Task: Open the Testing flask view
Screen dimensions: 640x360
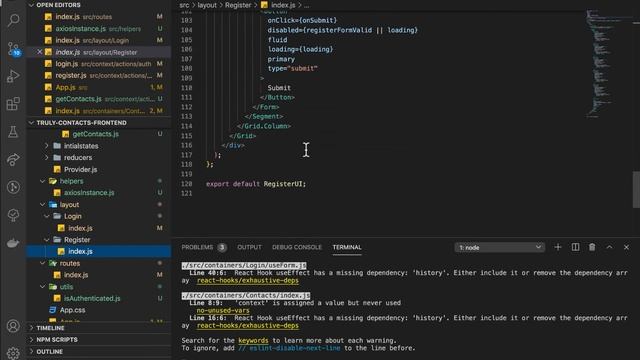Action: (x=13, y=131)
